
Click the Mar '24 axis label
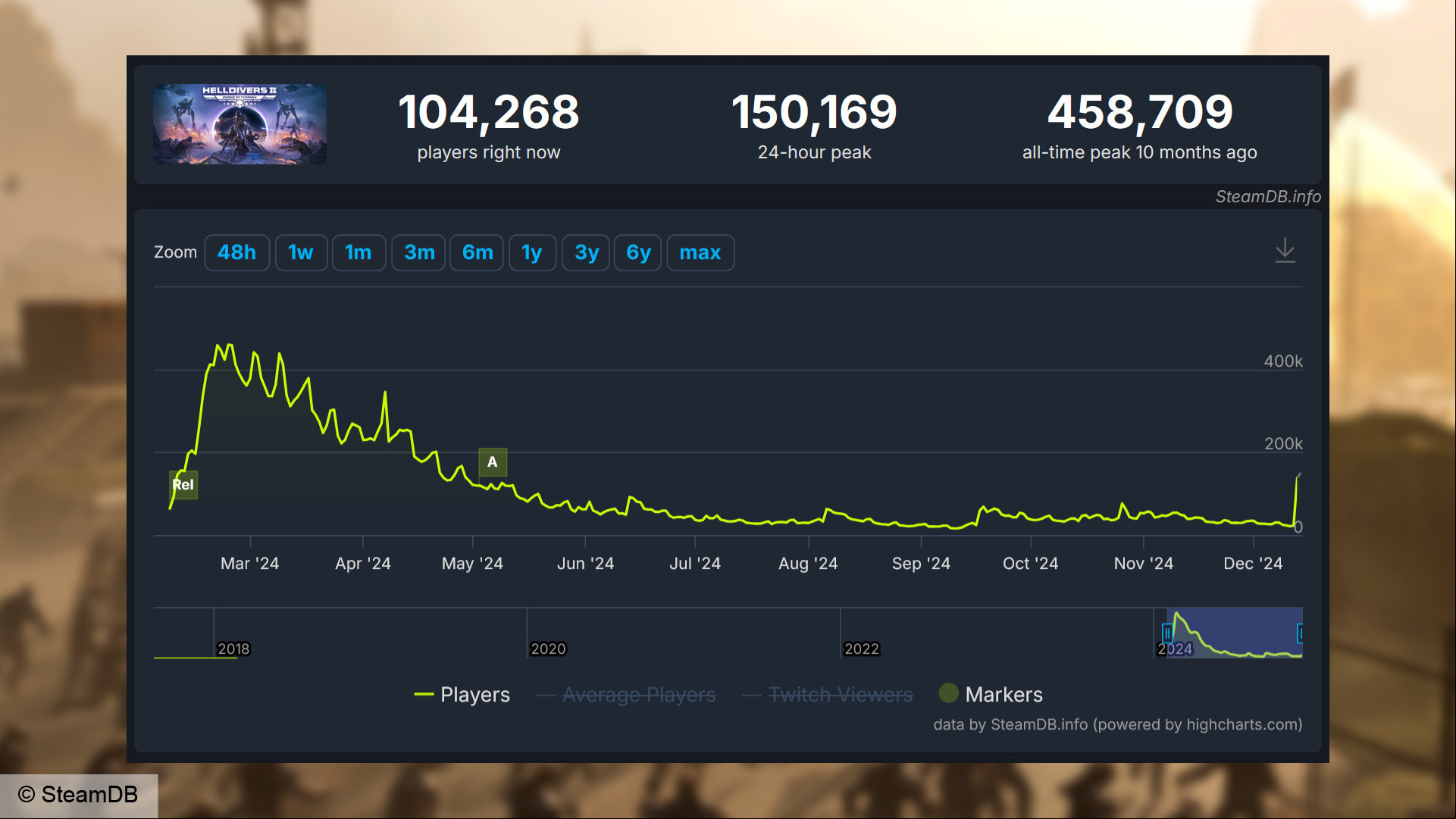coord(250,564)
